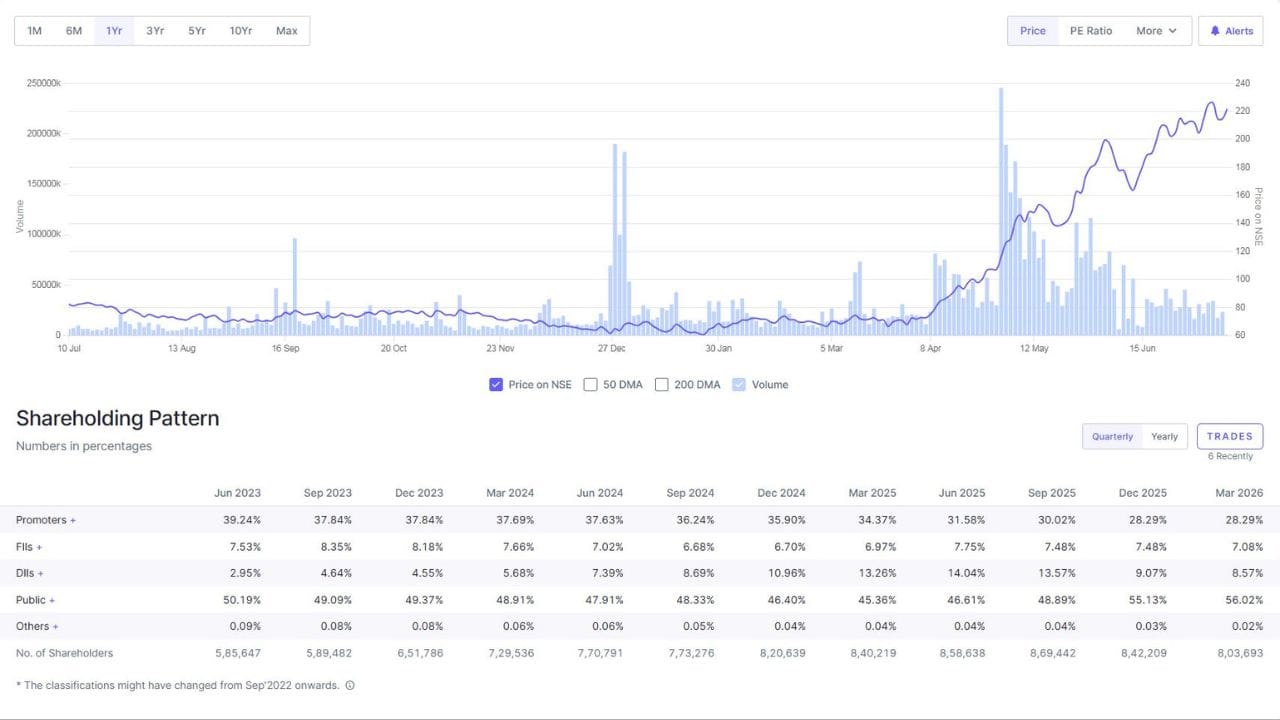Viewport: 1280px width, 720px height.
Task: Click the plus icon next to FIIs
Action: point(39,547)
